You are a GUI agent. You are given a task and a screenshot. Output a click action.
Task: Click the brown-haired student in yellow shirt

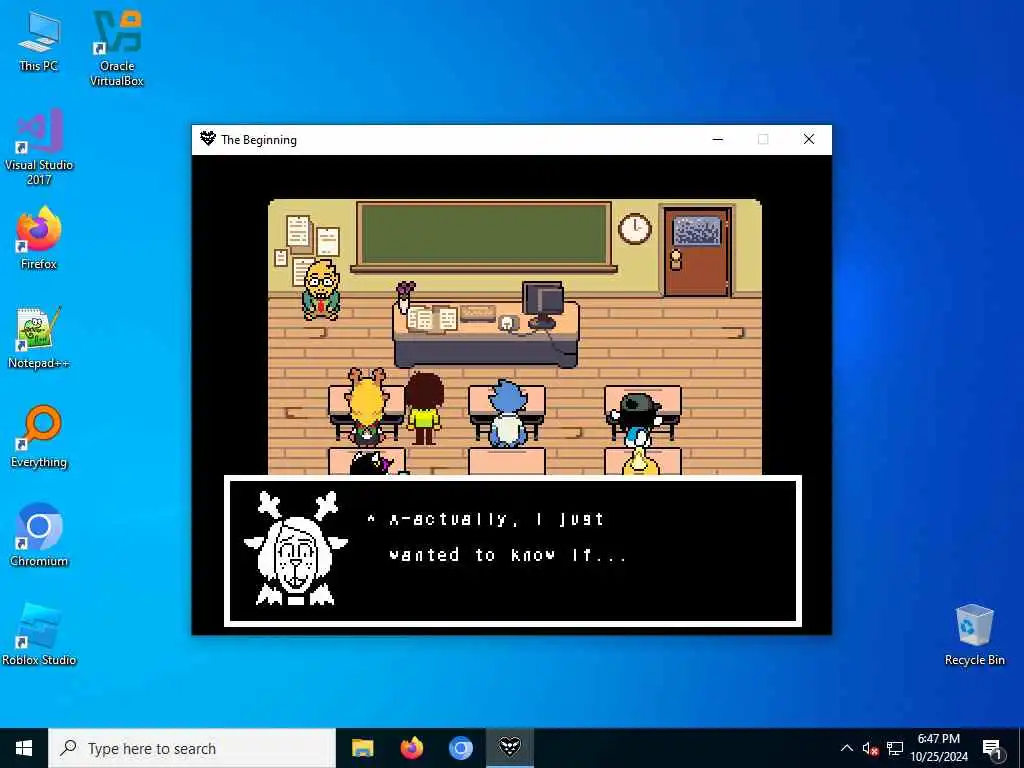[424, 409]
